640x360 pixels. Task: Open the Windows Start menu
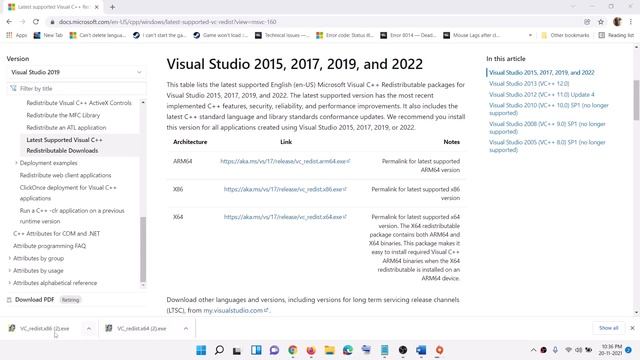pos(201,350)
